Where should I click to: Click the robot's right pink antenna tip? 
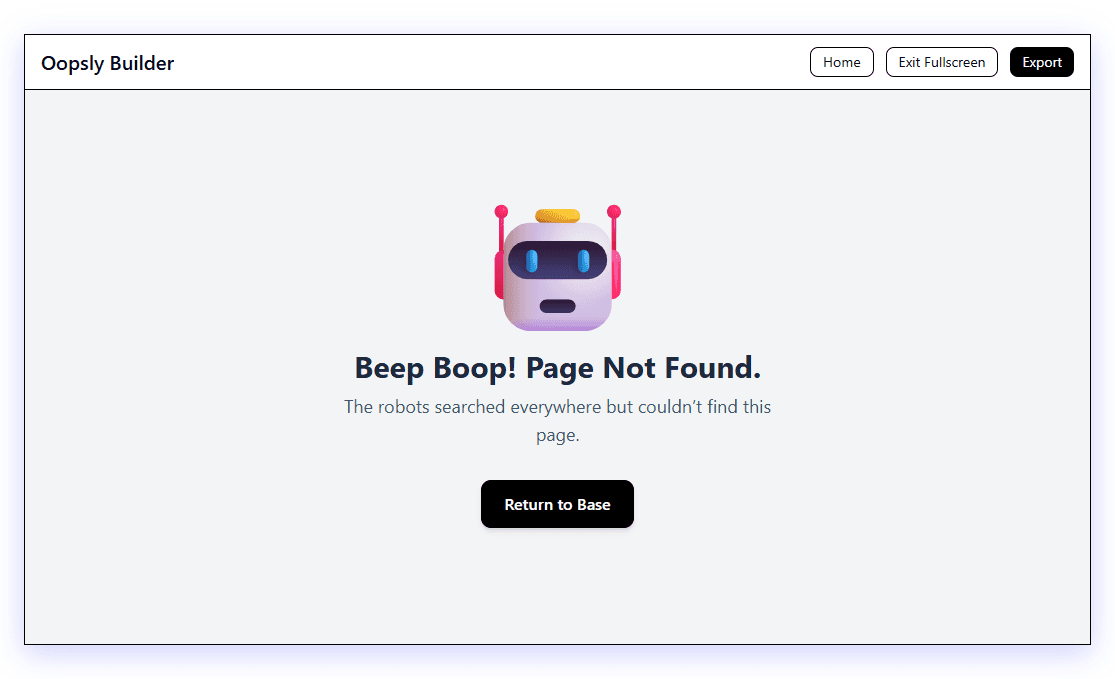(614, 211)
